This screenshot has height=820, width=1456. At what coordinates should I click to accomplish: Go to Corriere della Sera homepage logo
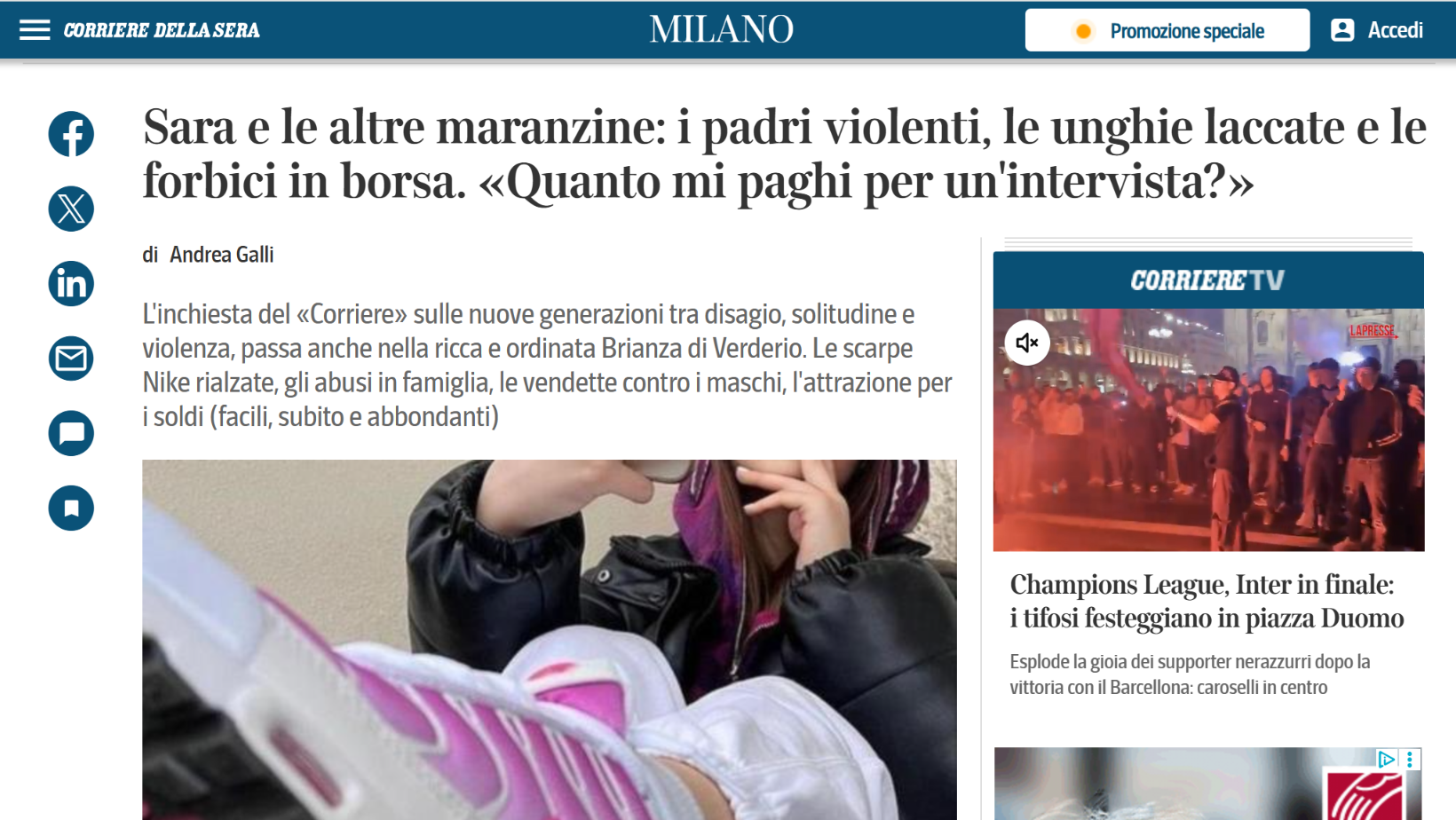162,30
